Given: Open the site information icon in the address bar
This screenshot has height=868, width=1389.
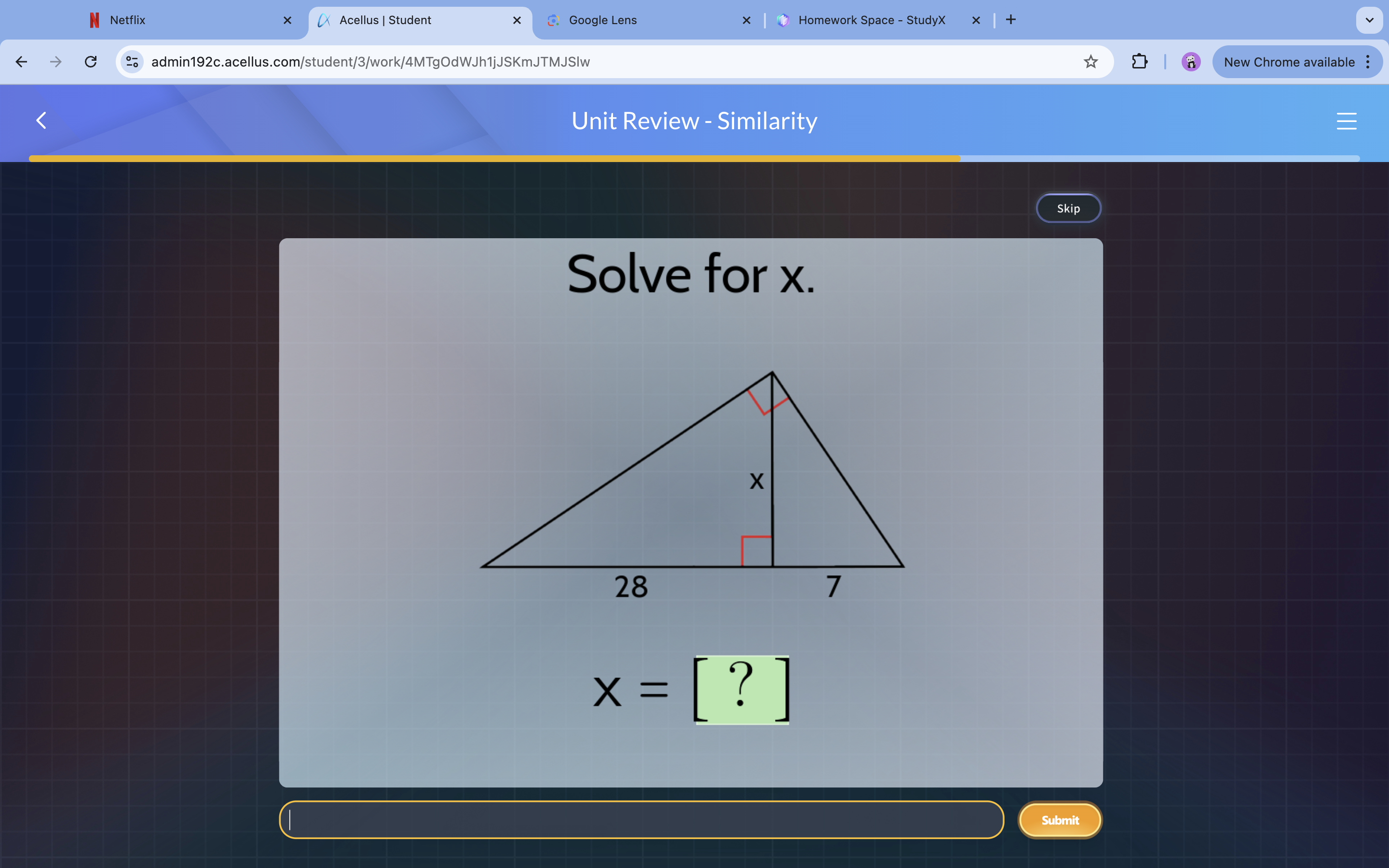Looking at the screenshot, I should pos(132,61).
